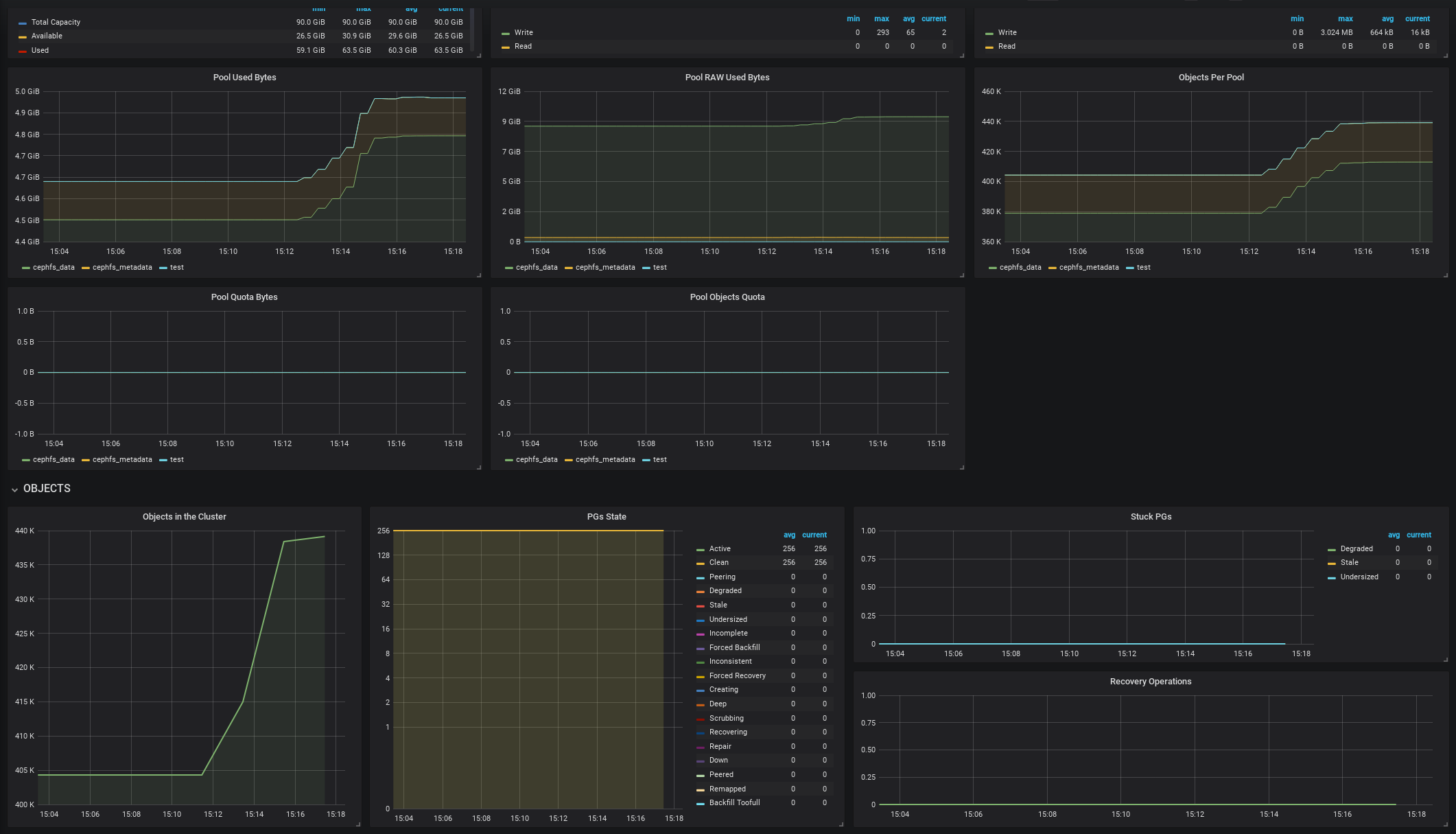Image resolution: width=1456 pixels, height=834 pixels.
Task: Sort Stuck PGs legend by avg column
Action: point(1394,535)
